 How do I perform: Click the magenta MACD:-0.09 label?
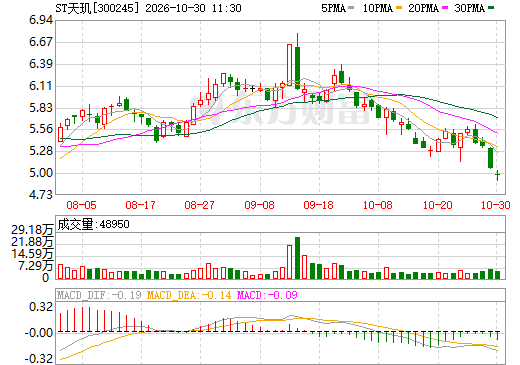(267, 295)
